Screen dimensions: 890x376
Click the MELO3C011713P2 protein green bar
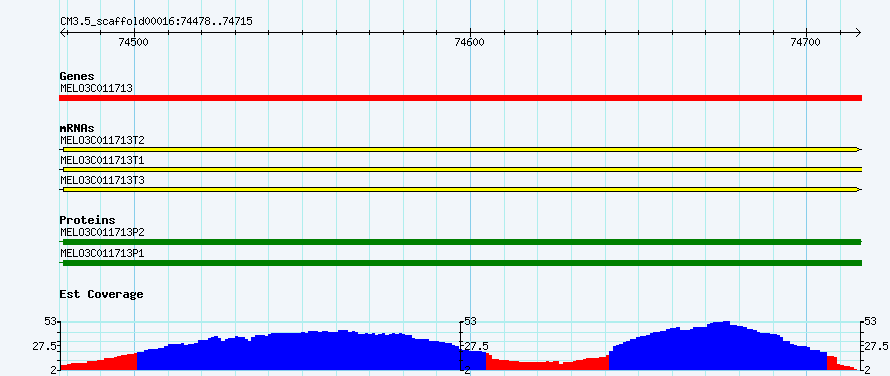460,242
